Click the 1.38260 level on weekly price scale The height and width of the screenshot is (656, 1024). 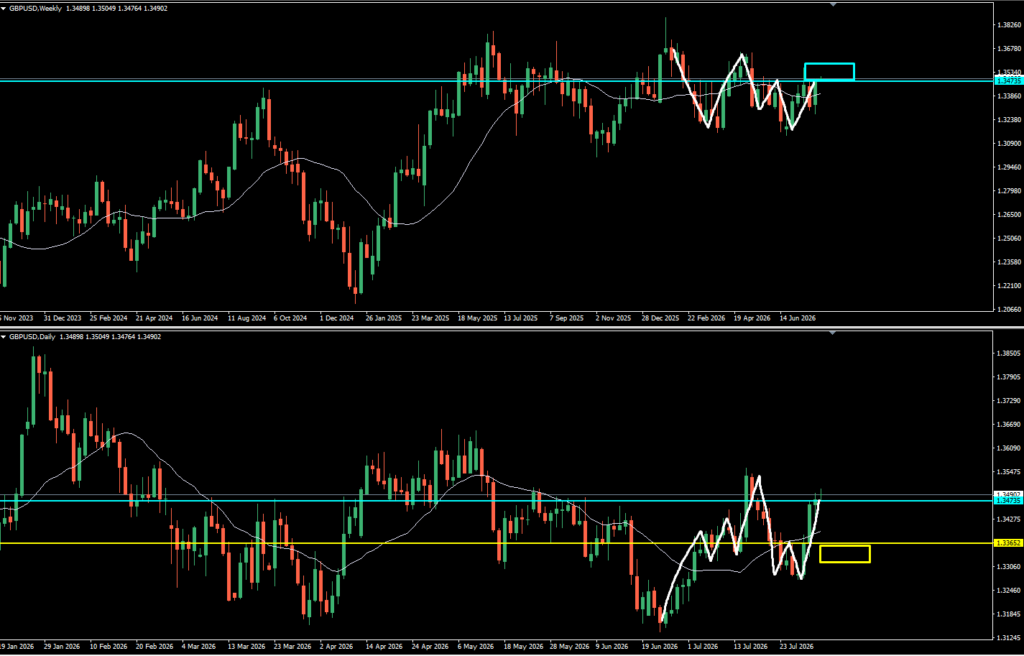pyautogui.click(x=1010, y=25)
